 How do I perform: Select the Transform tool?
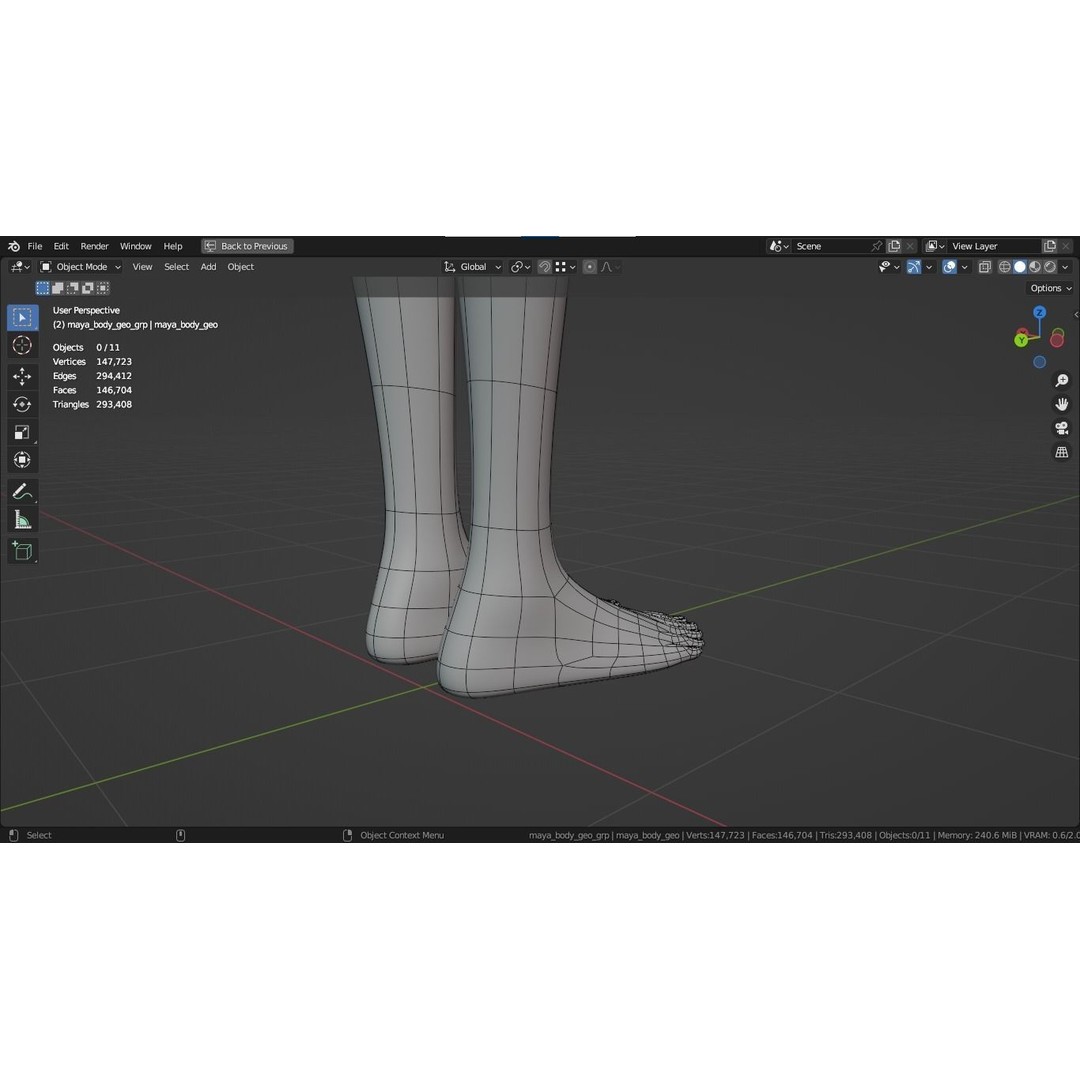[x=22, y=460]
